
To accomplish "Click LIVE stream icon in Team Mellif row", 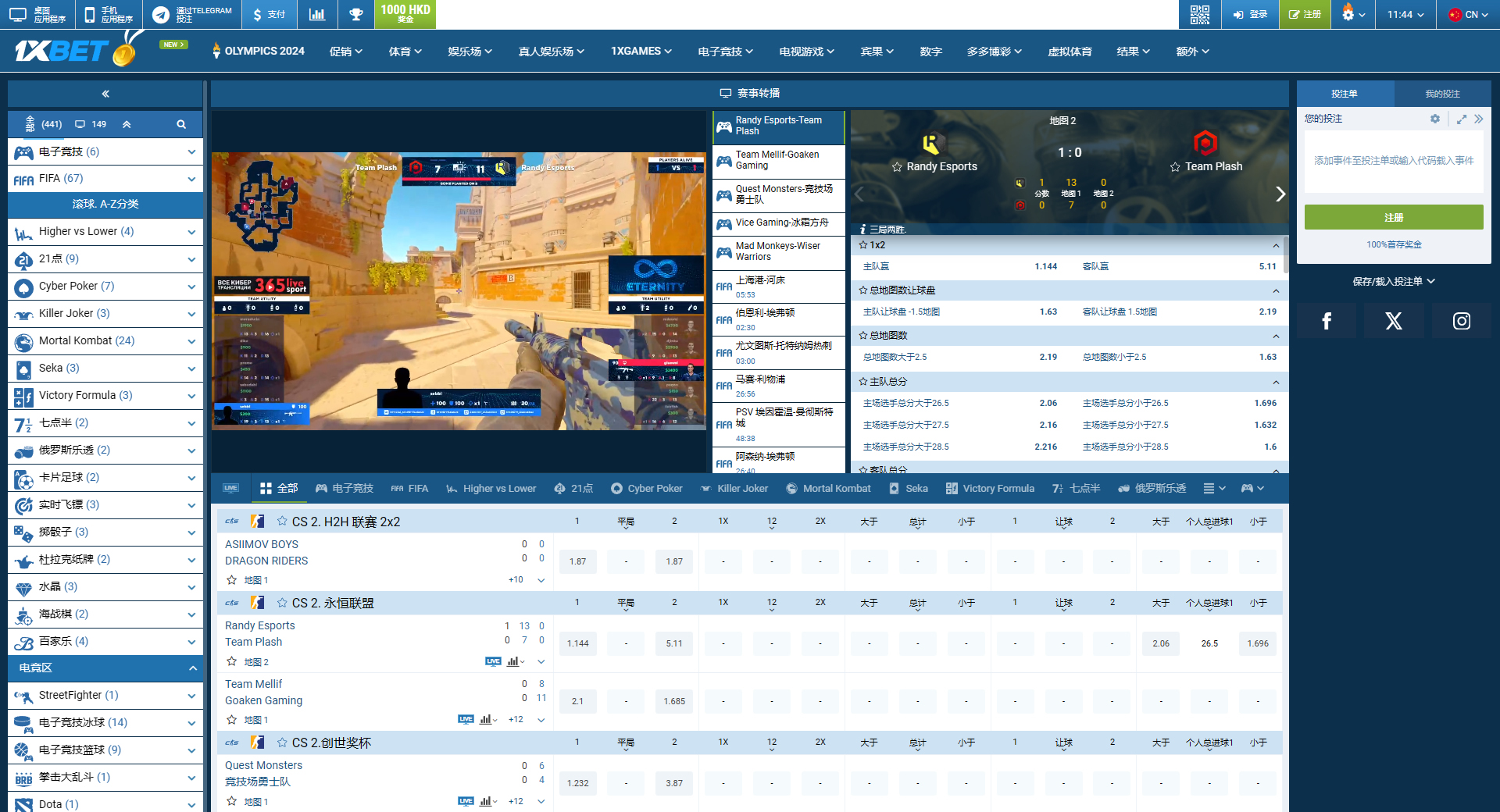I will coord(466,719).
